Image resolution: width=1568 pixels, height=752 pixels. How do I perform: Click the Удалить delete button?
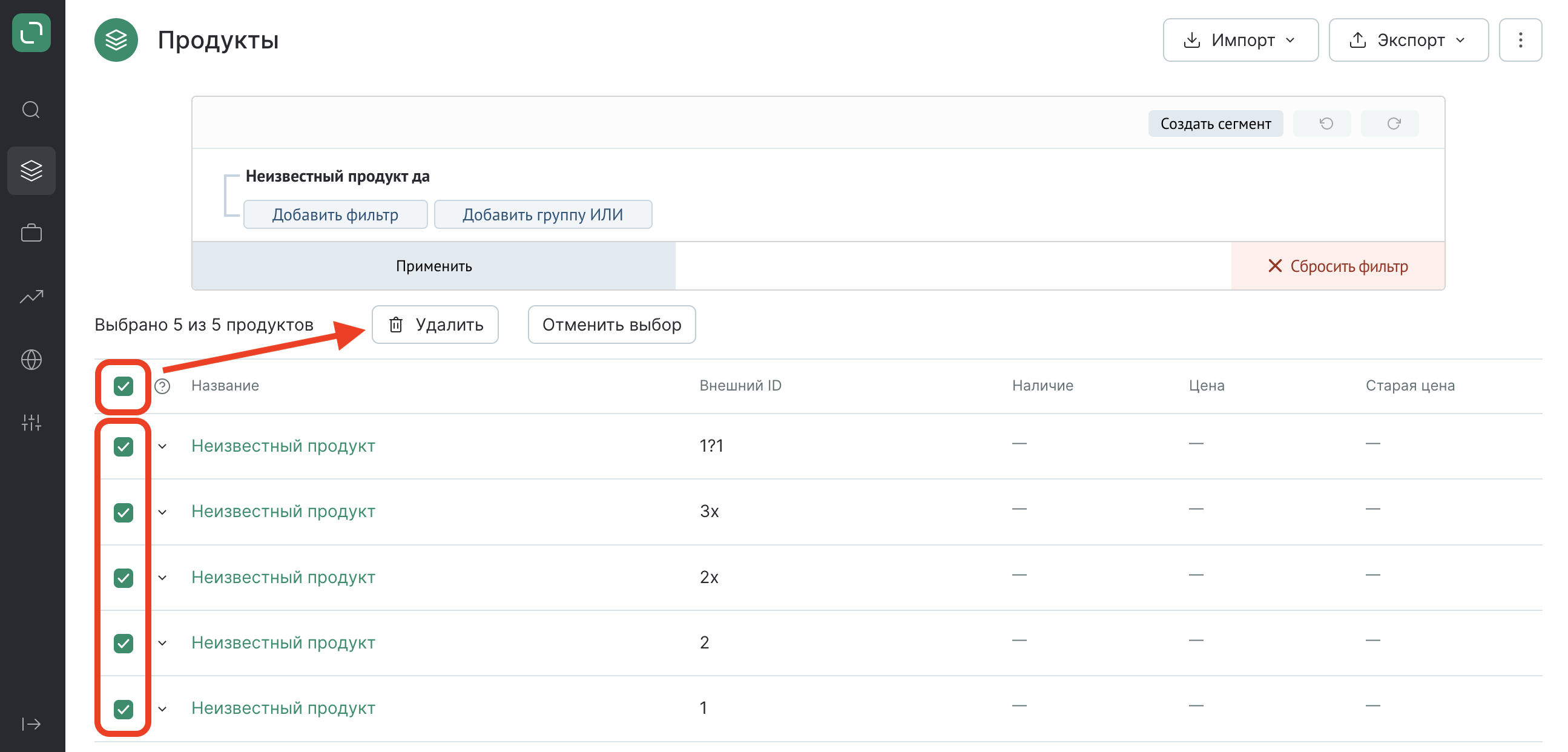point(435,325)
